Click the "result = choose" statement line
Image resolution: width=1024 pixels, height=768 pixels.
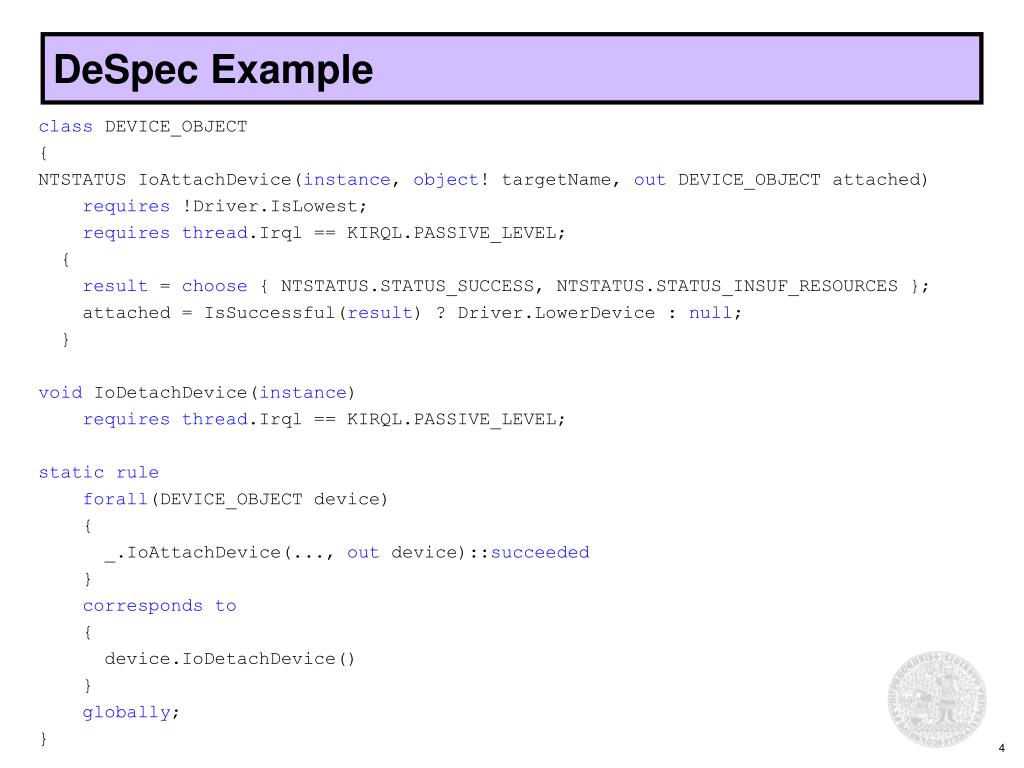point(506,286)
